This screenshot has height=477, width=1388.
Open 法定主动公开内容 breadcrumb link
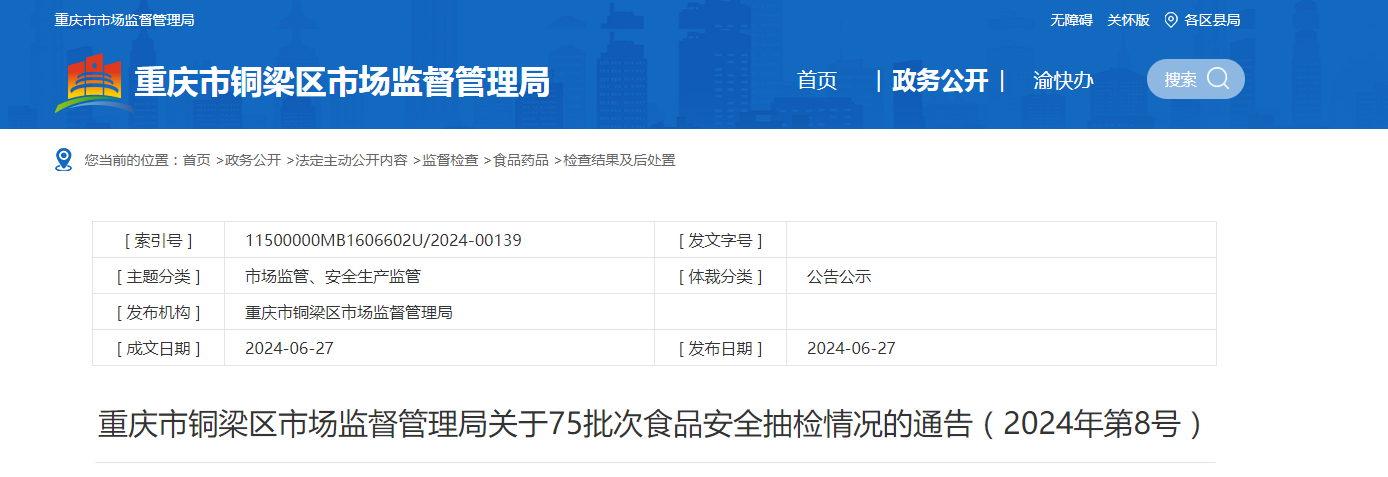[x=351, y=160]
